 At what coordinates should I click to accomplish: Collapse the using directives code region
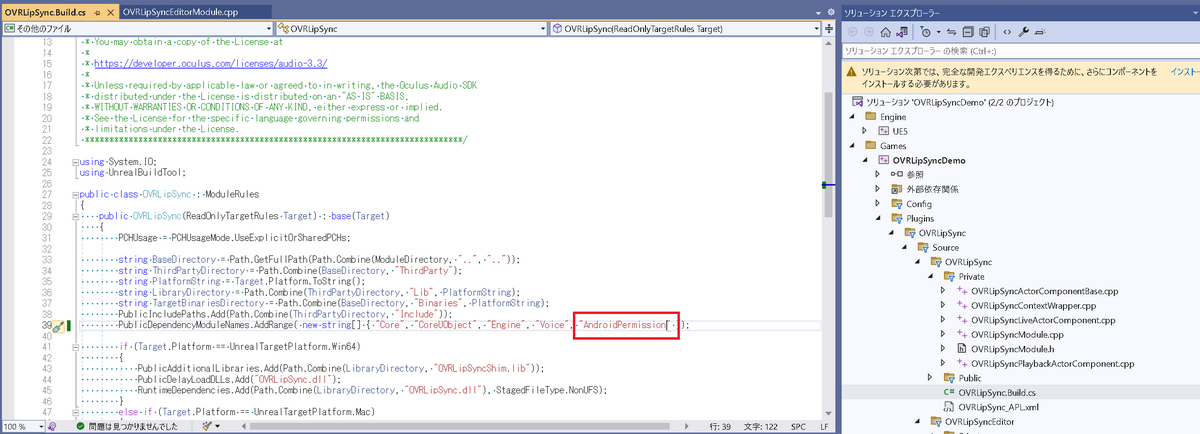point(77,162)
